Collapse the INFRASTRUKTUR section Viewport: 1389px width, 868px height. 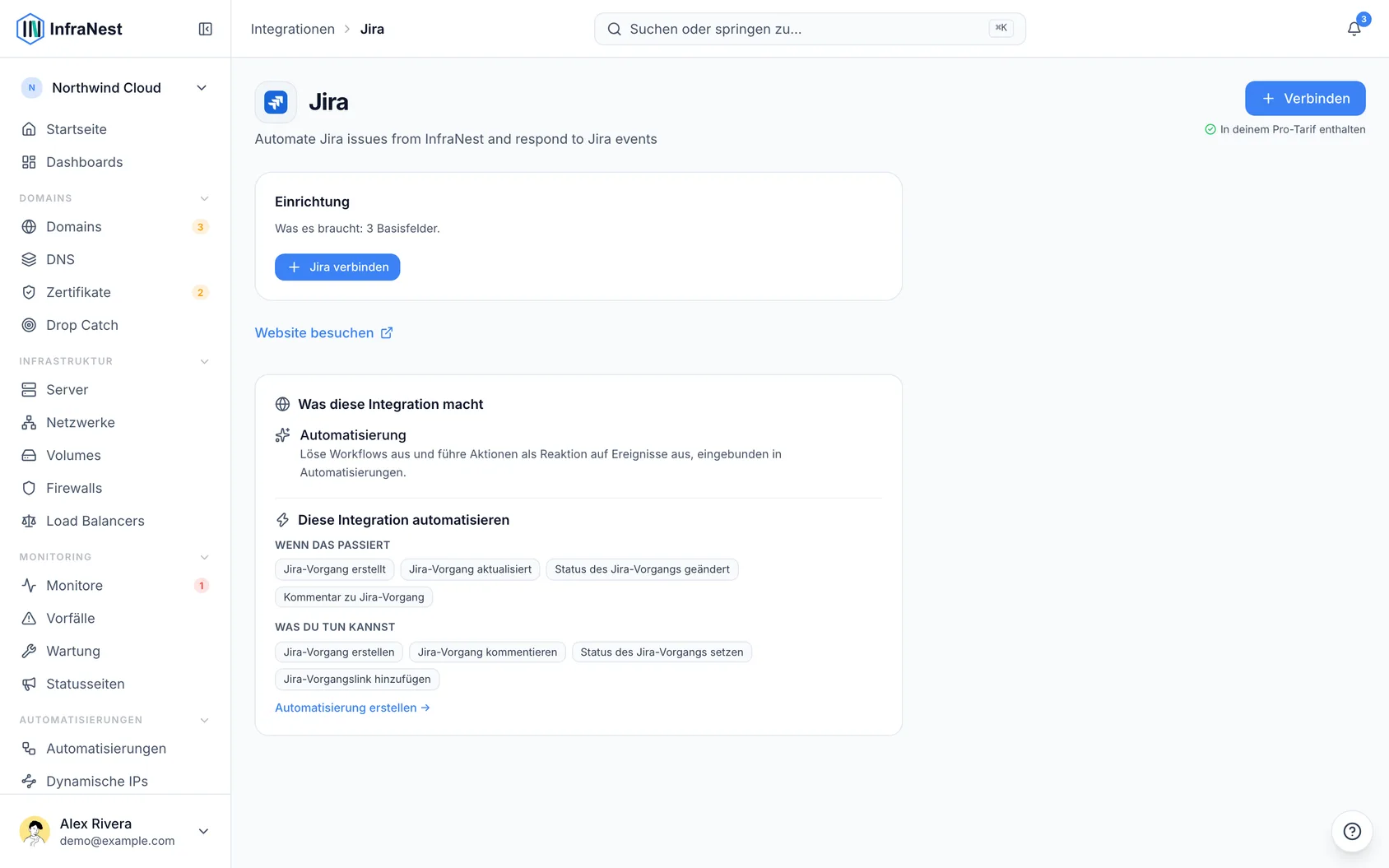[x=205, y=361]
